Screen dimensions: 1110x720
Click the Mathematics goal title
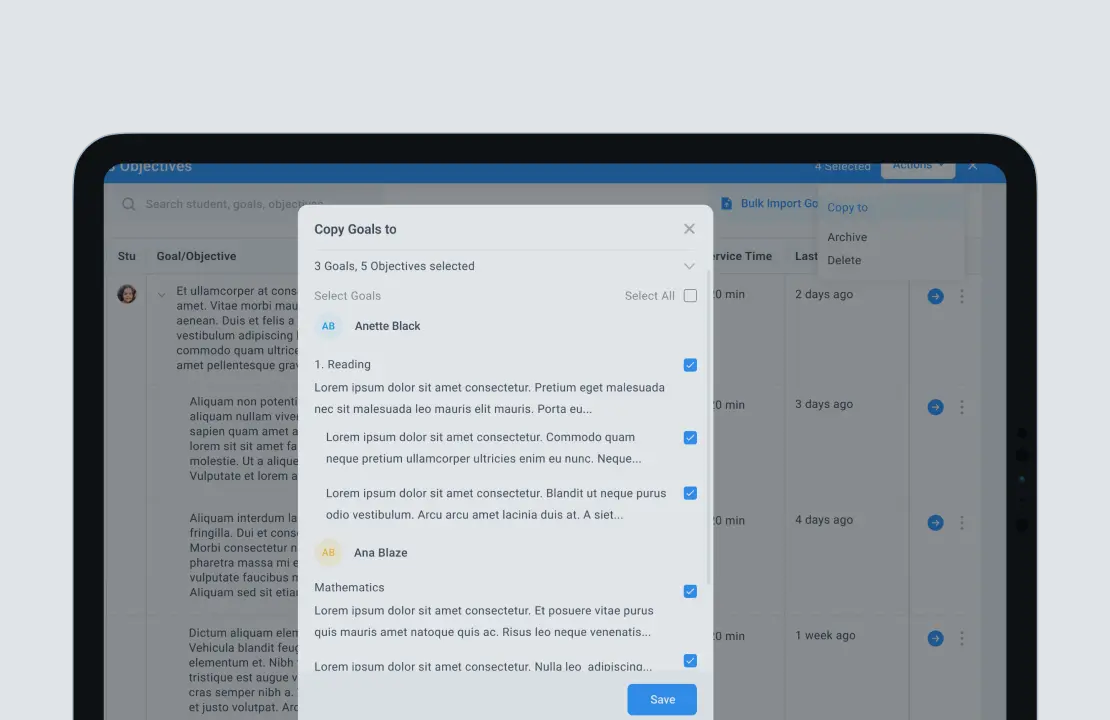(349, 588)
